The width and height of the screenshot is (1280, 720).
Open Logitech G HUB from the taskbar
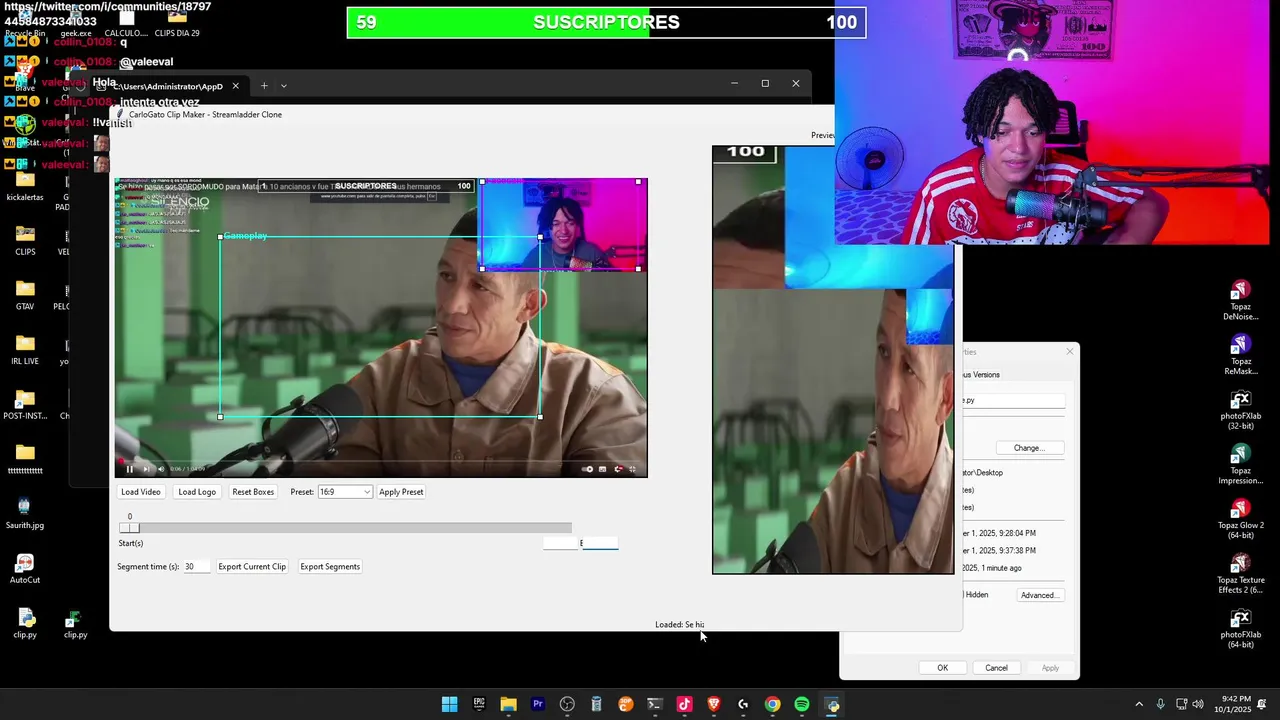[743, 704]
